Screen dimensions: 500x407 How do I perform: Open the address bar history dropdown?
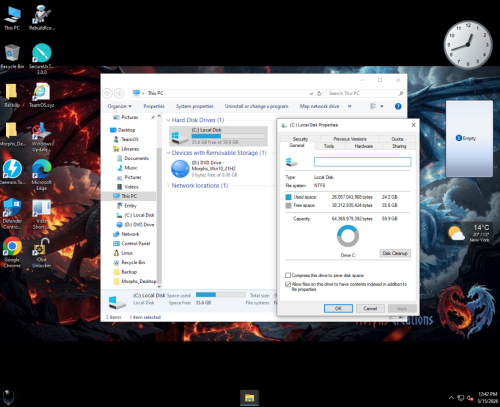(x=311, y=94)
